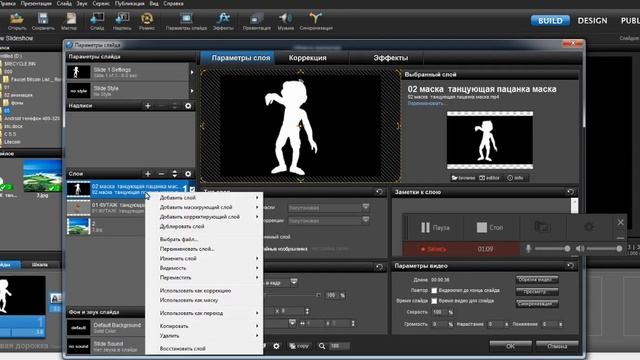Image resolution: width=640 pixels, height=360 pixels.
Task: Open the Музыка toolbar icon
Action: click(286, 21)
